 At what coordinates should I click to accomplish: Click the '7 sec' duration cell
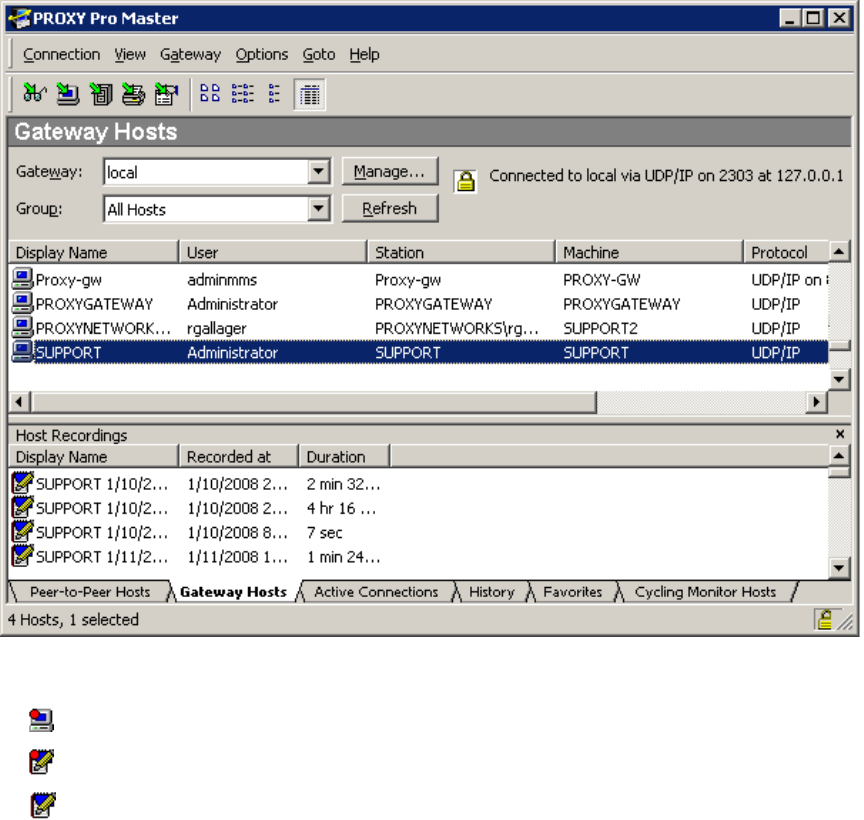coord(325,532)
